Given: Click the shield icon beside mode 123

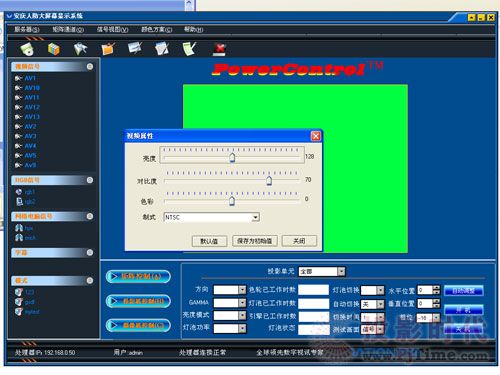Looking at the screenshot, I should (x=19, y=292).
